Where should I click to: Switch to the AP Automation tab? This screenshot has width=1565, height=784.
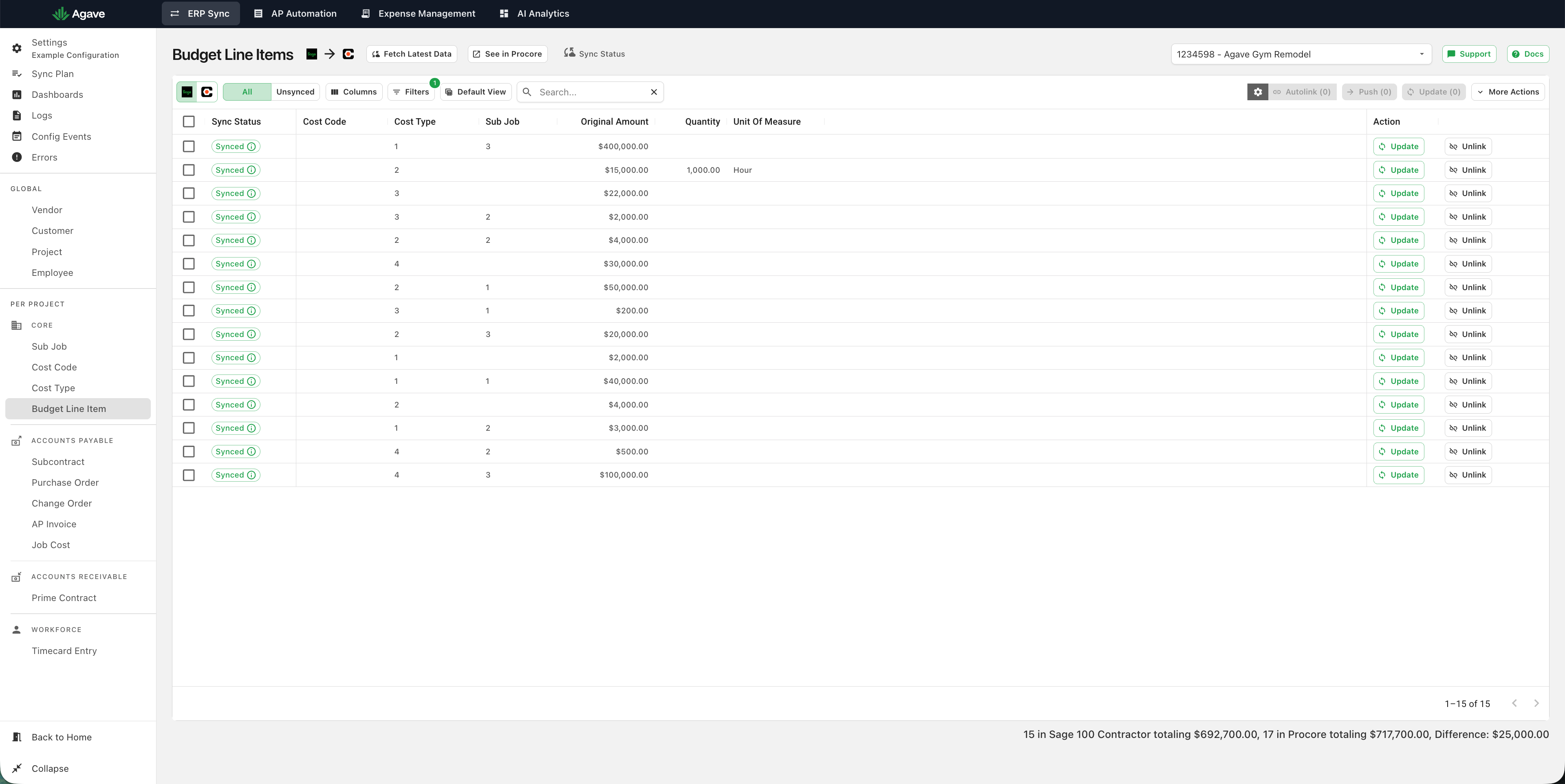[x=295, y=13]
